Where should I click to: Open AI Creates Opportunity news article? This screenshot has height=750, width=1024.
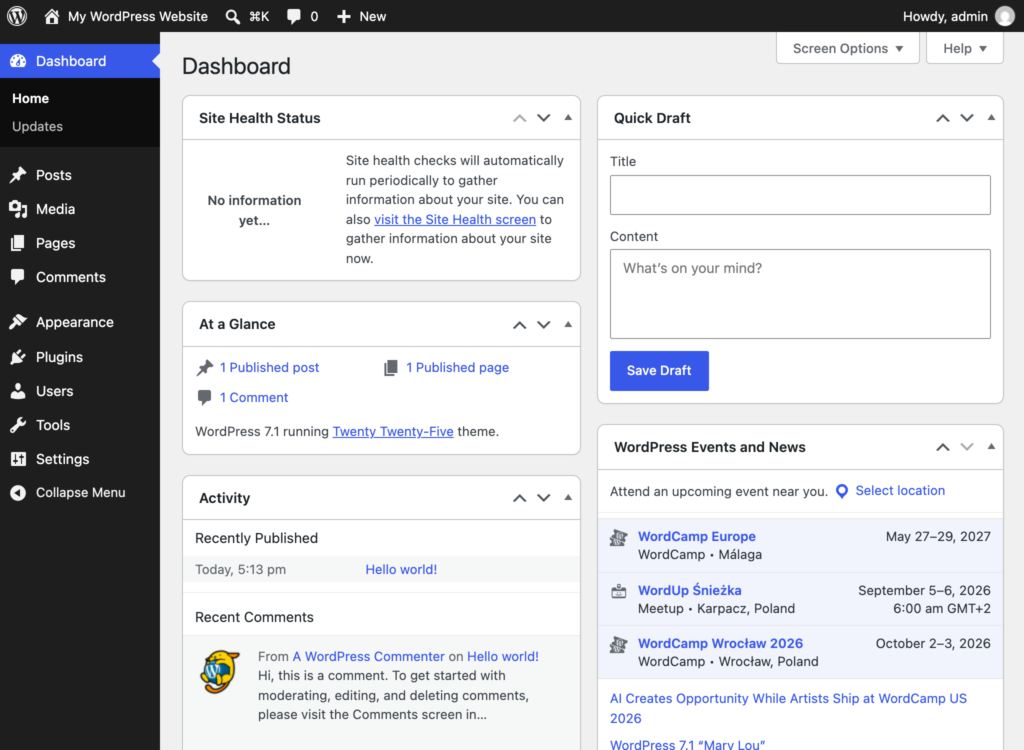click(x=788, y=708)
